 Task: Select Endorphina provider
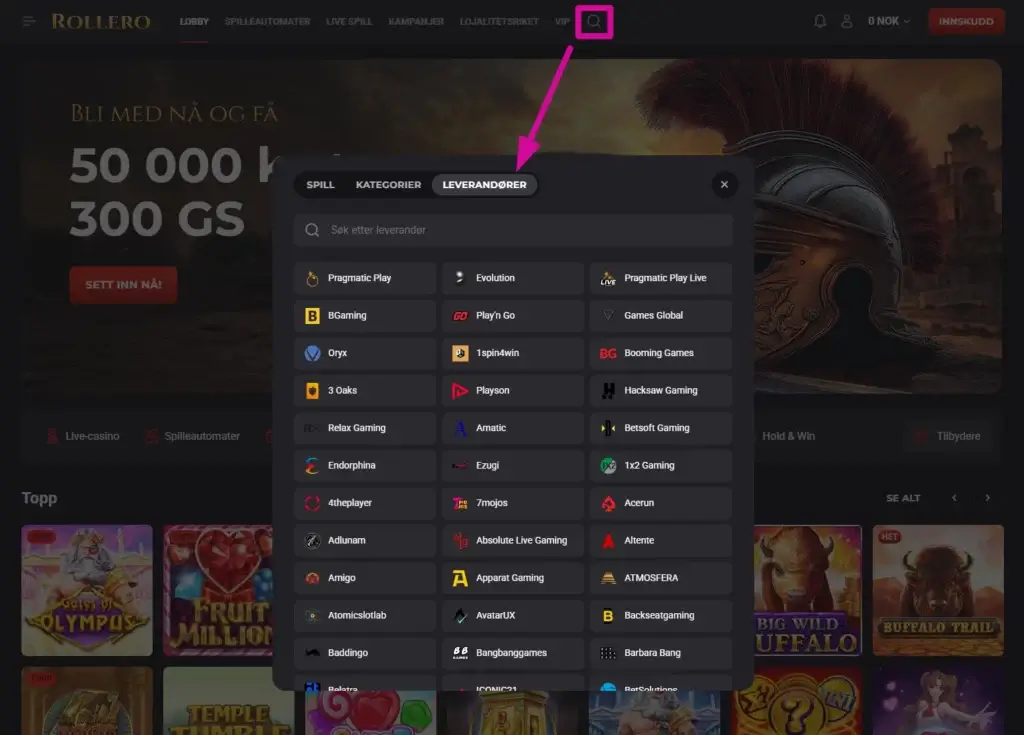[x=365, y=465]
